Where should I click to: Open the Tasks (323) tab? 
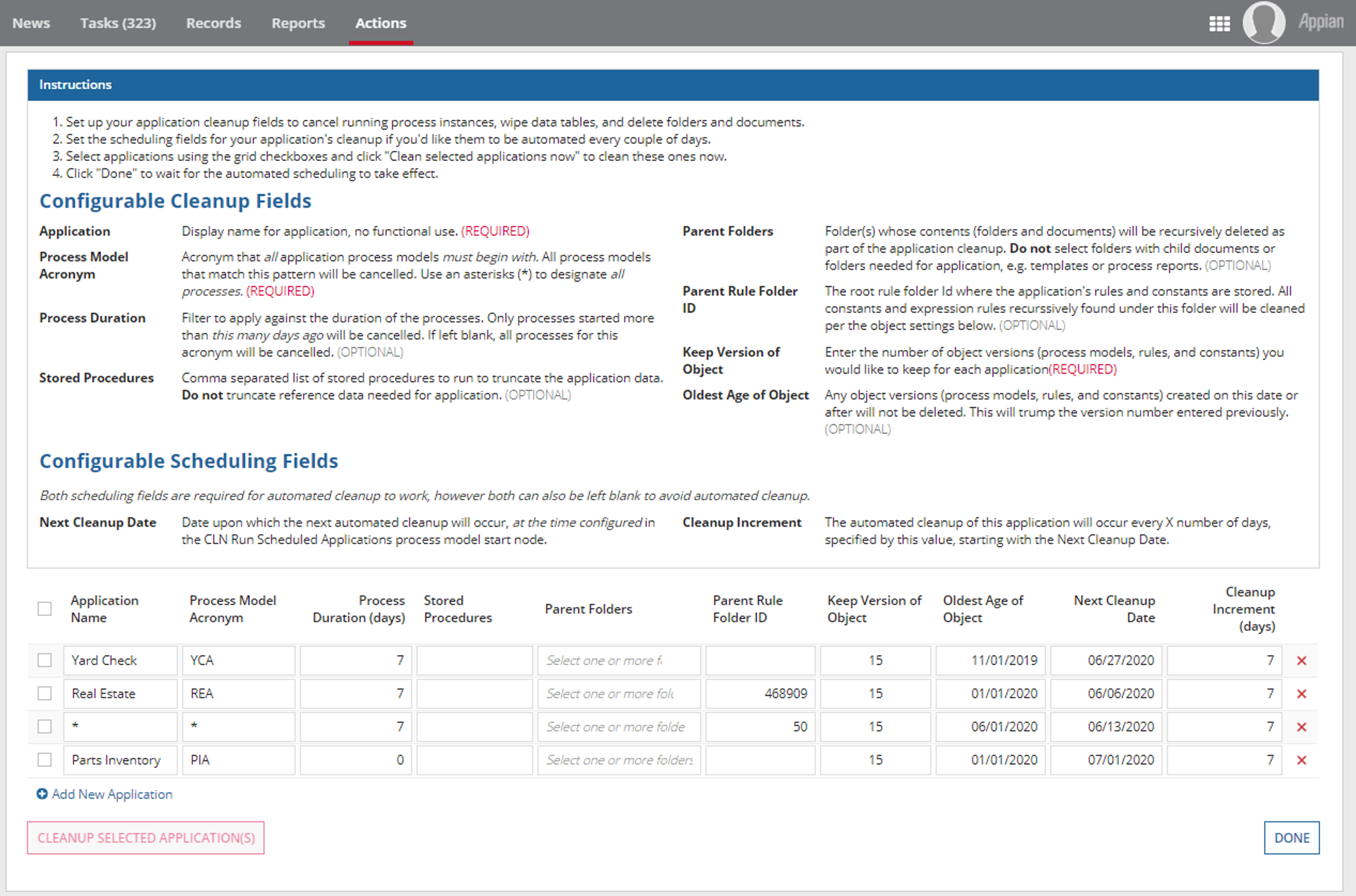coord(118,23)
